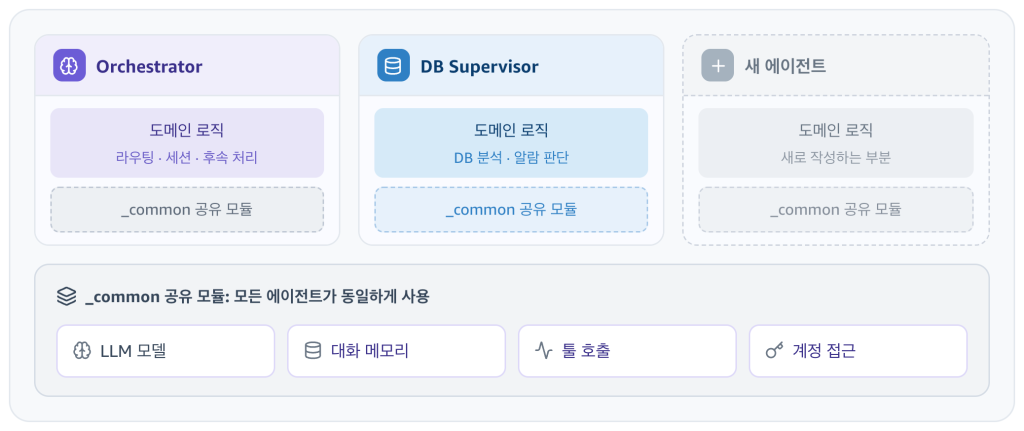Click the blue DB Supervisor database icon

(393, 65)
